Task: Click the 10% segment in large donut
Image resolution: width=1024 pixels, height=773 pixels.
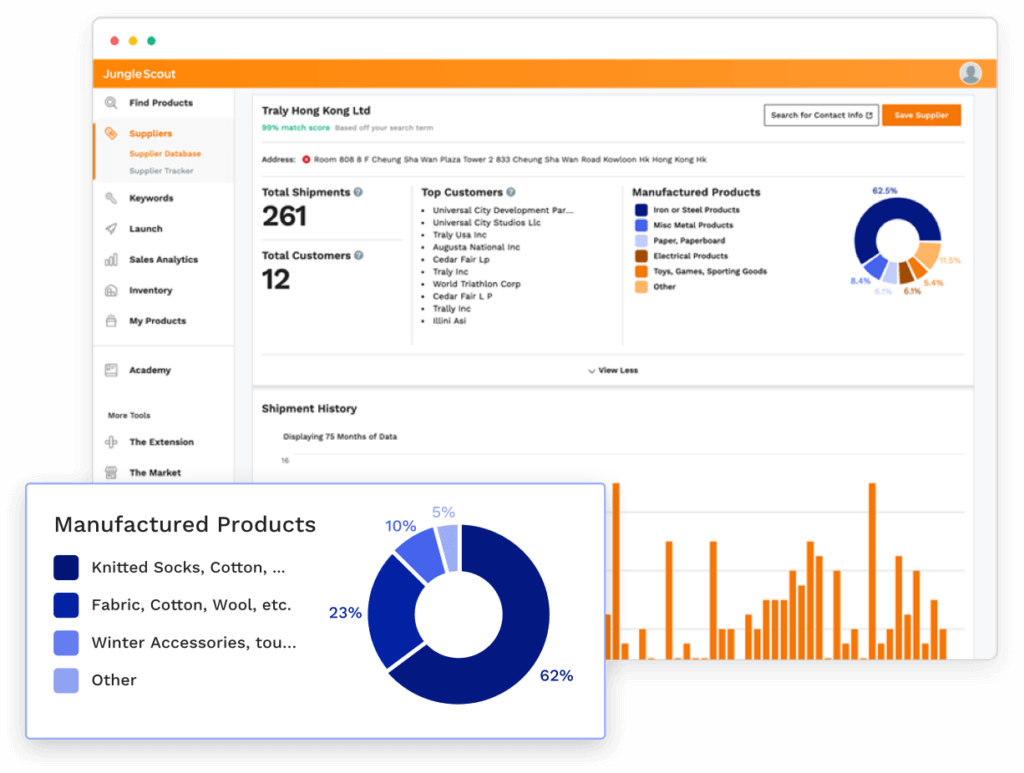Action: (421, 554)
